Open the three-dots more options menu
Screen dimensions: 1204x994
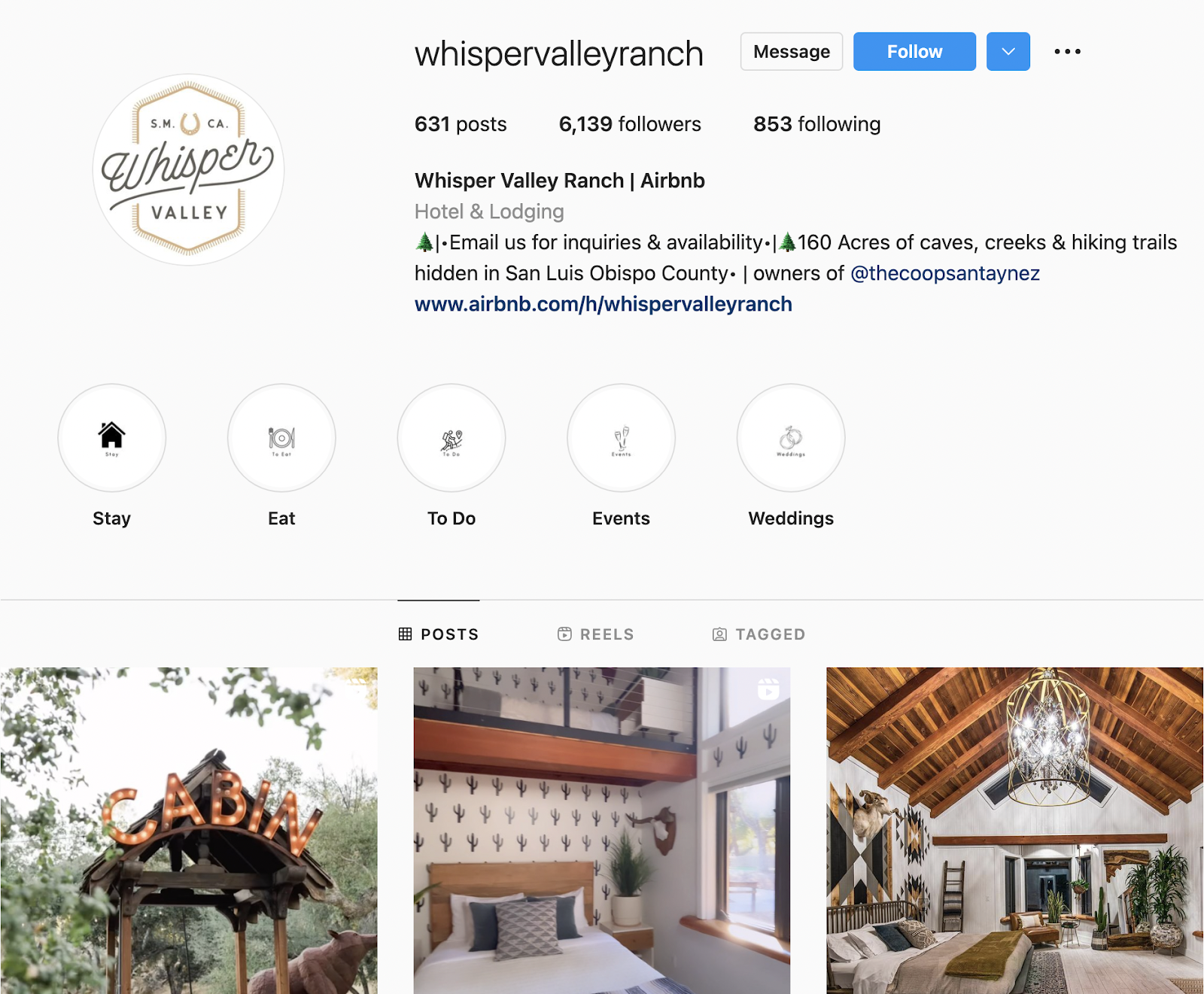pyautogui.click(x=1067, y=51)
